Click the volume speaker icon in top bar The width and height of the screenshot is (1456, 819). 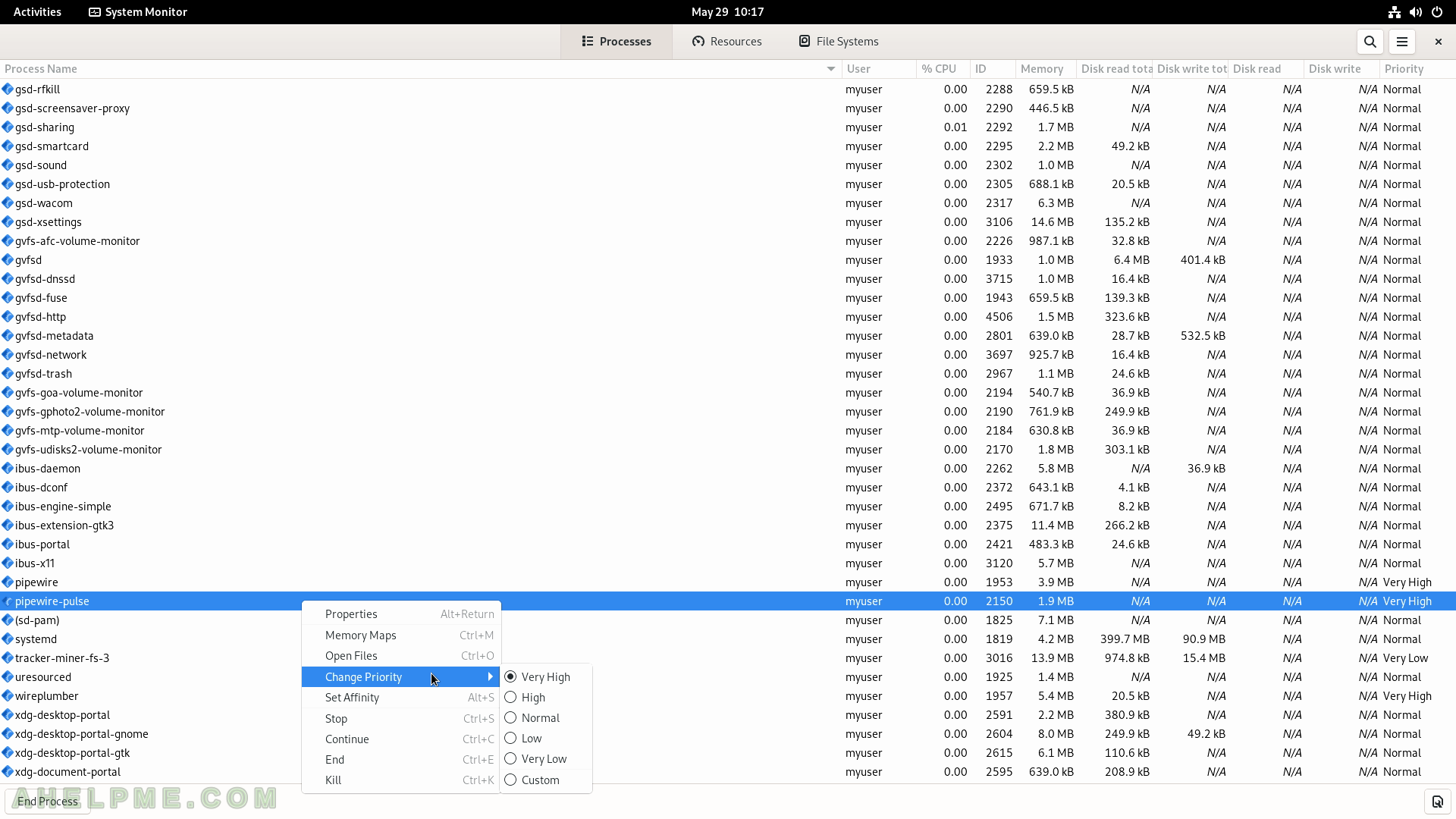tap(1415, 12)
